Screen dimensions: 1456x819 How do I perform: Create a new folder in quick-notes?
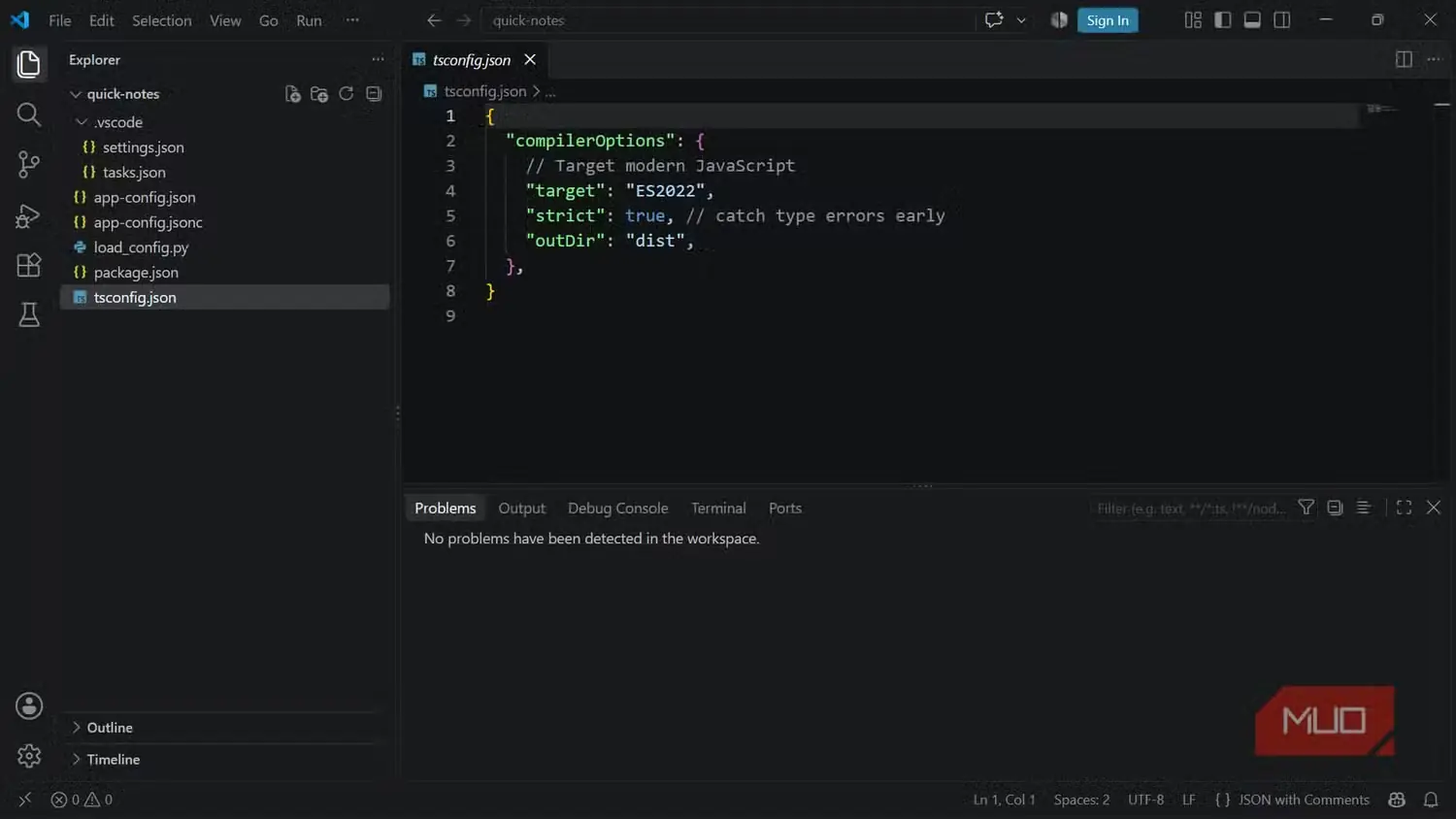pyautogui.click(x=319, y=94)
